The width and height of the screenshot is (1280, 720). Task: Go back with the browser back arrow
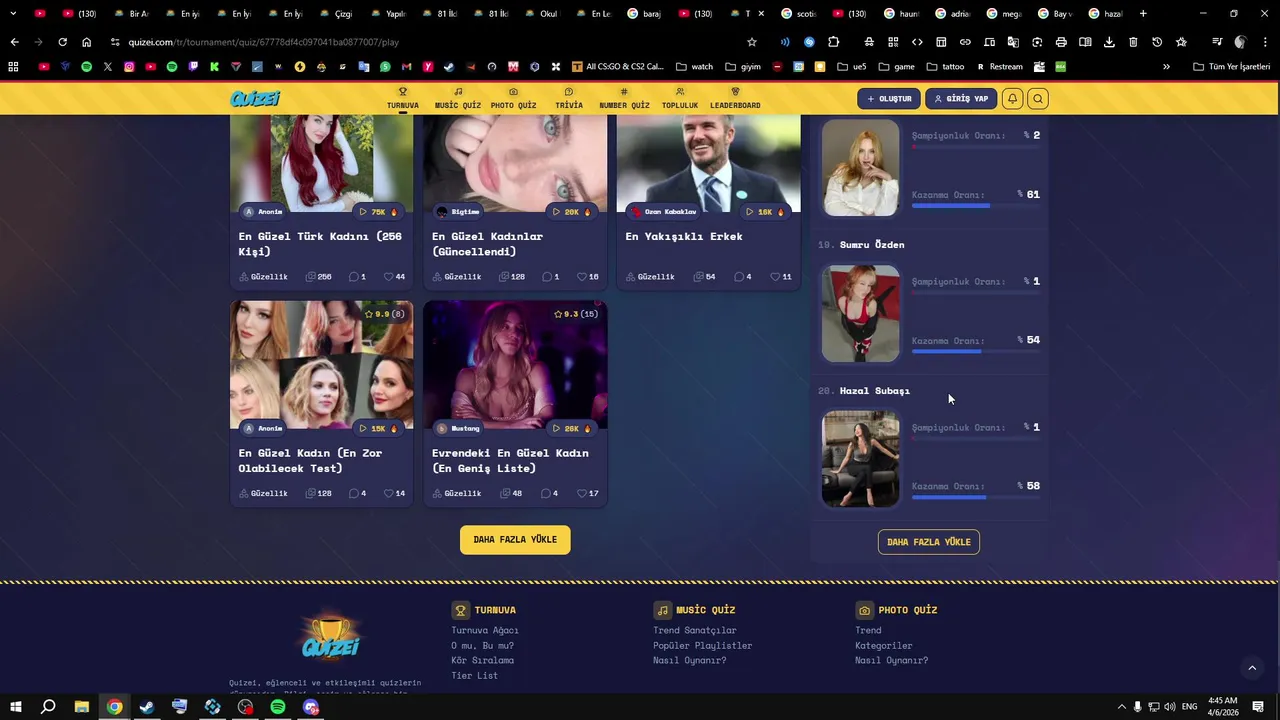[x=14, y=42]
